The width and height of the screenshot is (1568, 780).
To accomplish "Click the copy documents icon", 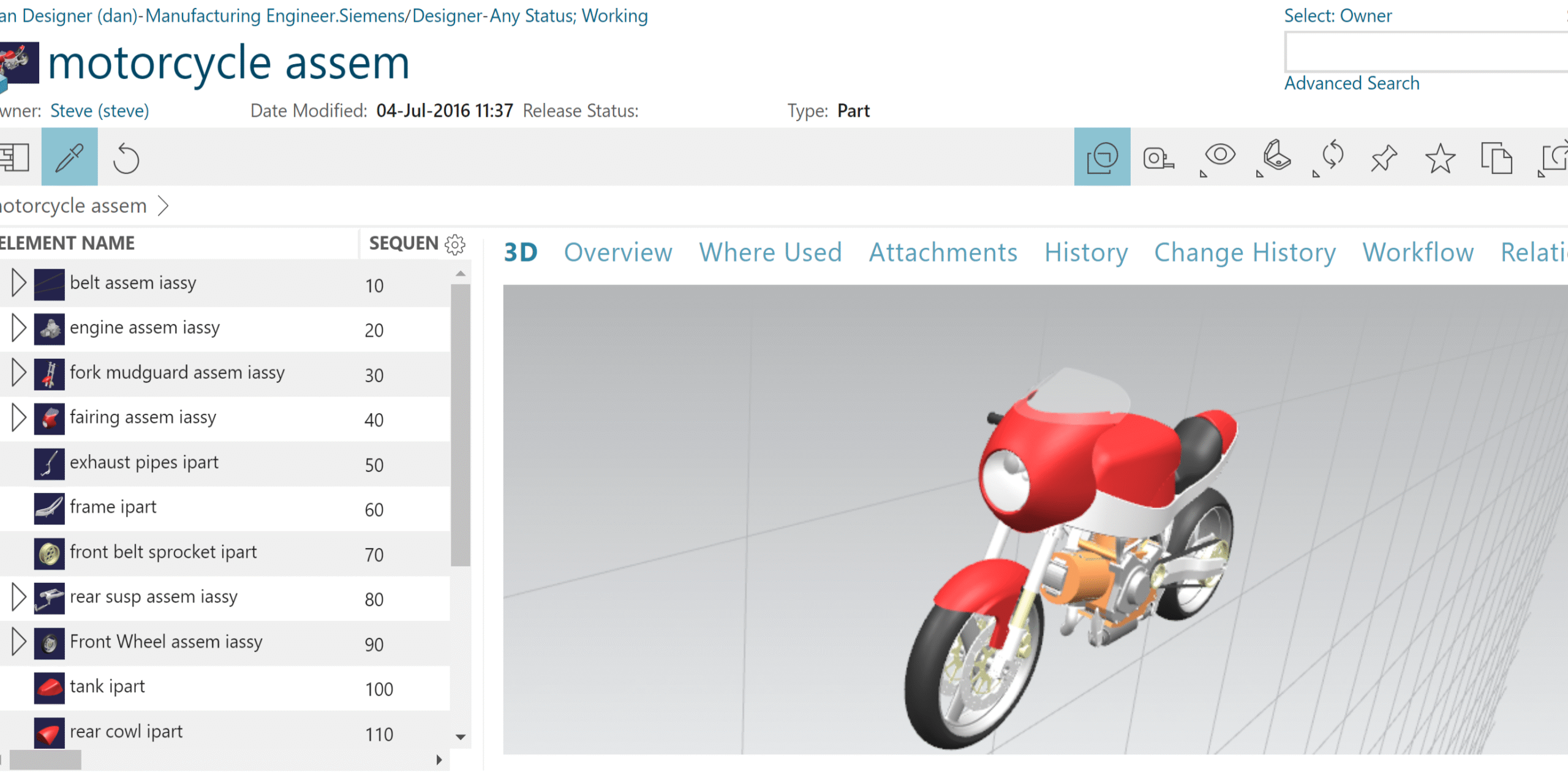I will pyautogui.click(x=1496, y=158).
